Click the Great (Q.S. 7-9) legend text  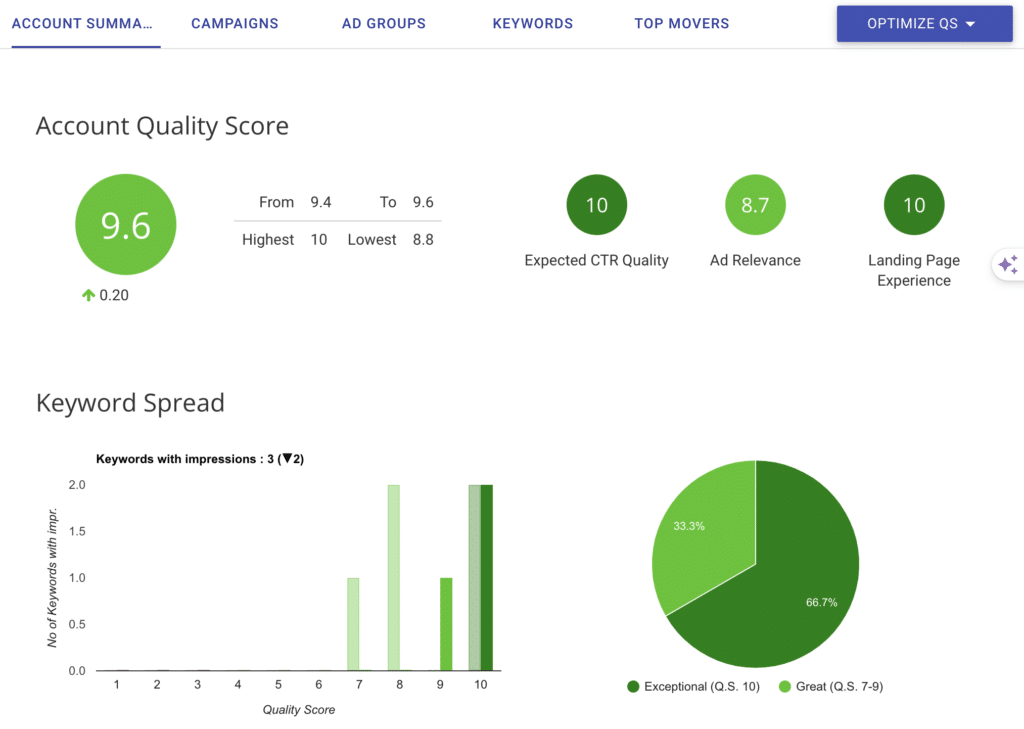click(x=839, y=687)
